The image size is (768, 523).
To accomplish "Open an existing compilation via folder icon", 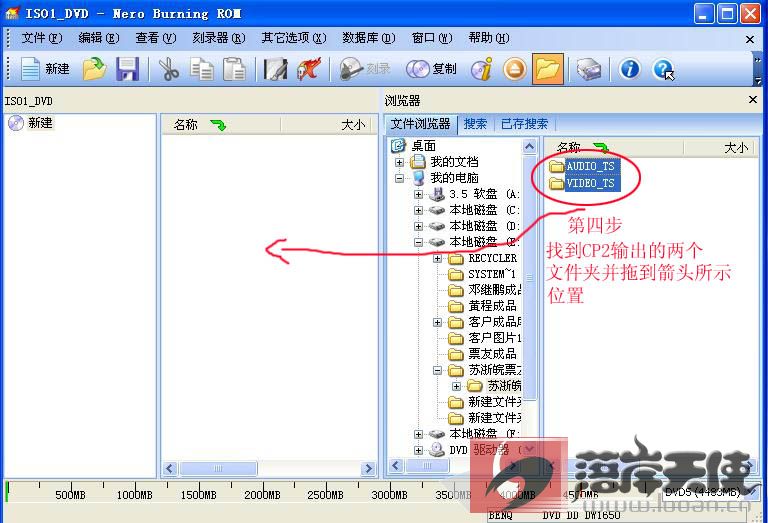I will (x=95, y=69).
